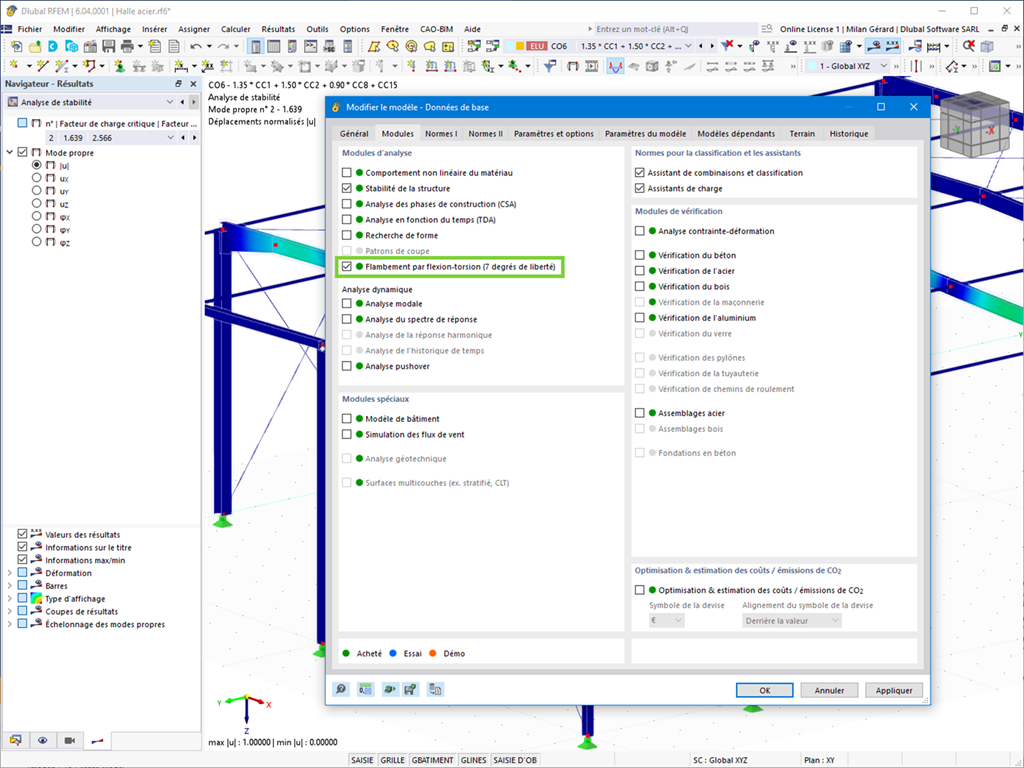Open the Symbole de la devise dropdown
The image size is (1024, 768).
666,620
